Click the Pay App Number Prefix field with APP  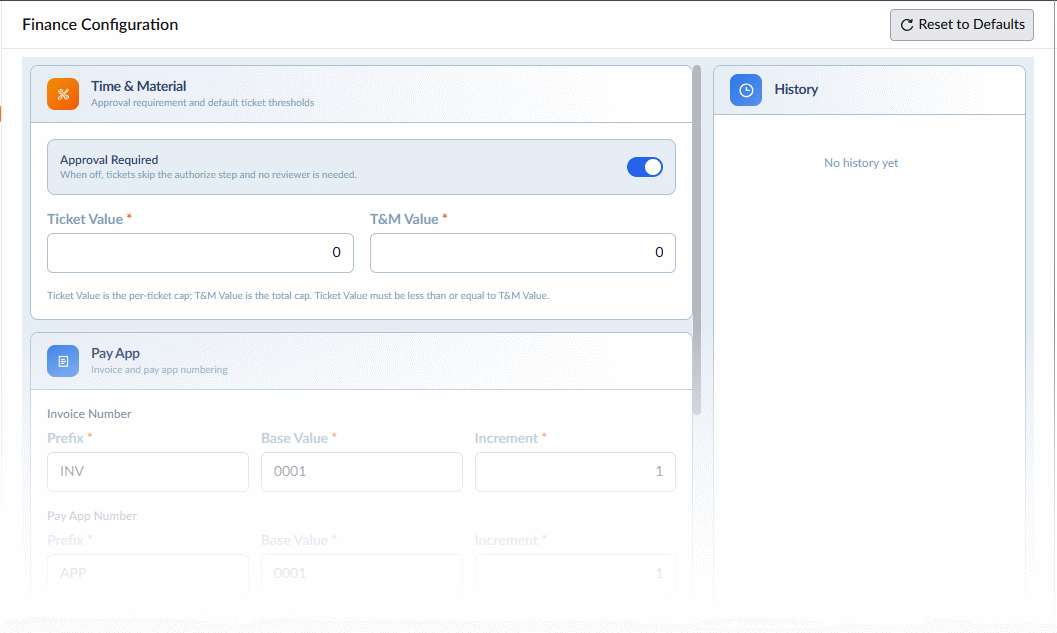[x=148, y=574]
